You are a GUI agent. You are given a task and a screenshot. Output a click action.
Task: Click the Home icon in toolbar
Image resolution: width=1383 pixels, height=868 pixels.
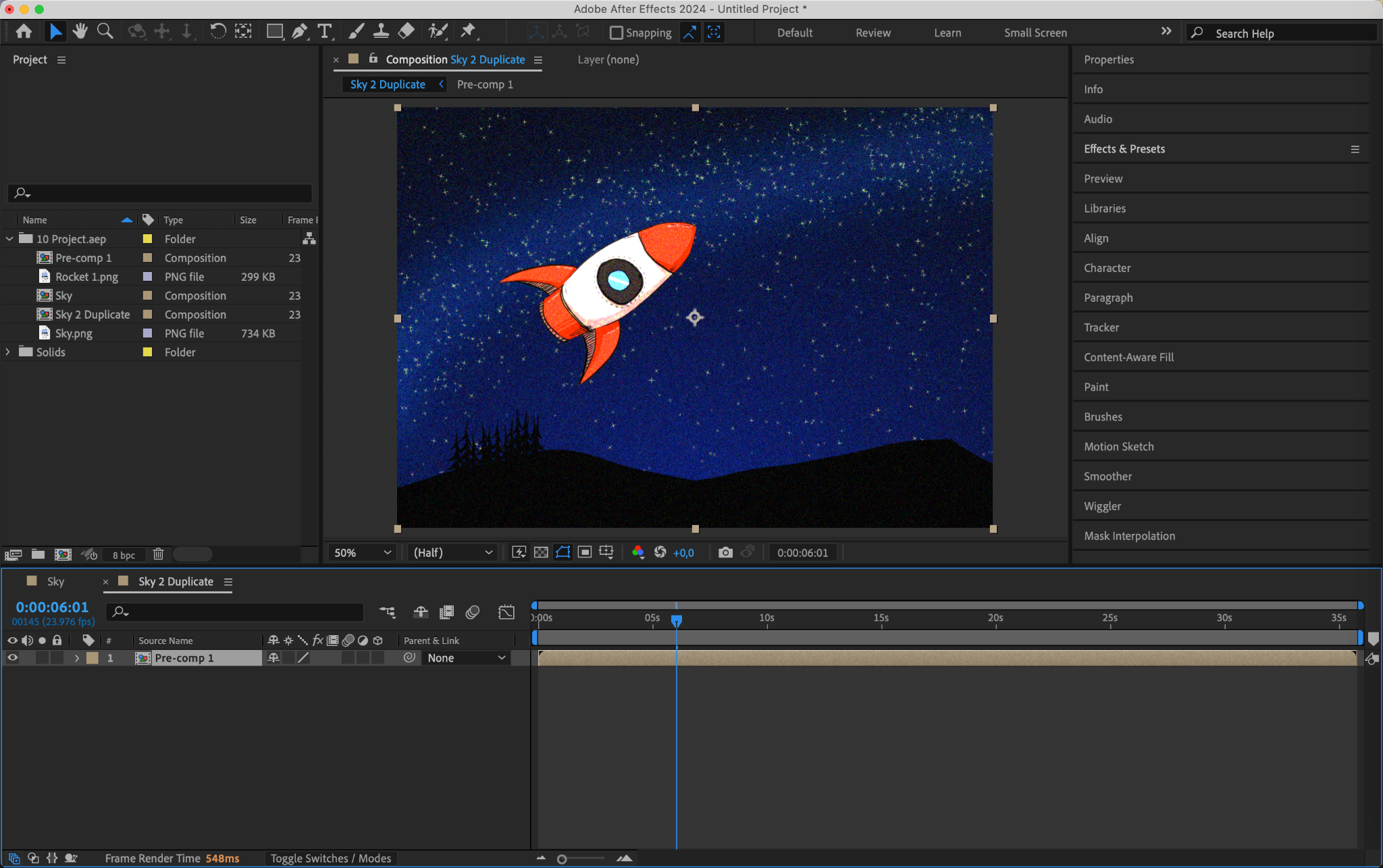[x=24, y=32]
